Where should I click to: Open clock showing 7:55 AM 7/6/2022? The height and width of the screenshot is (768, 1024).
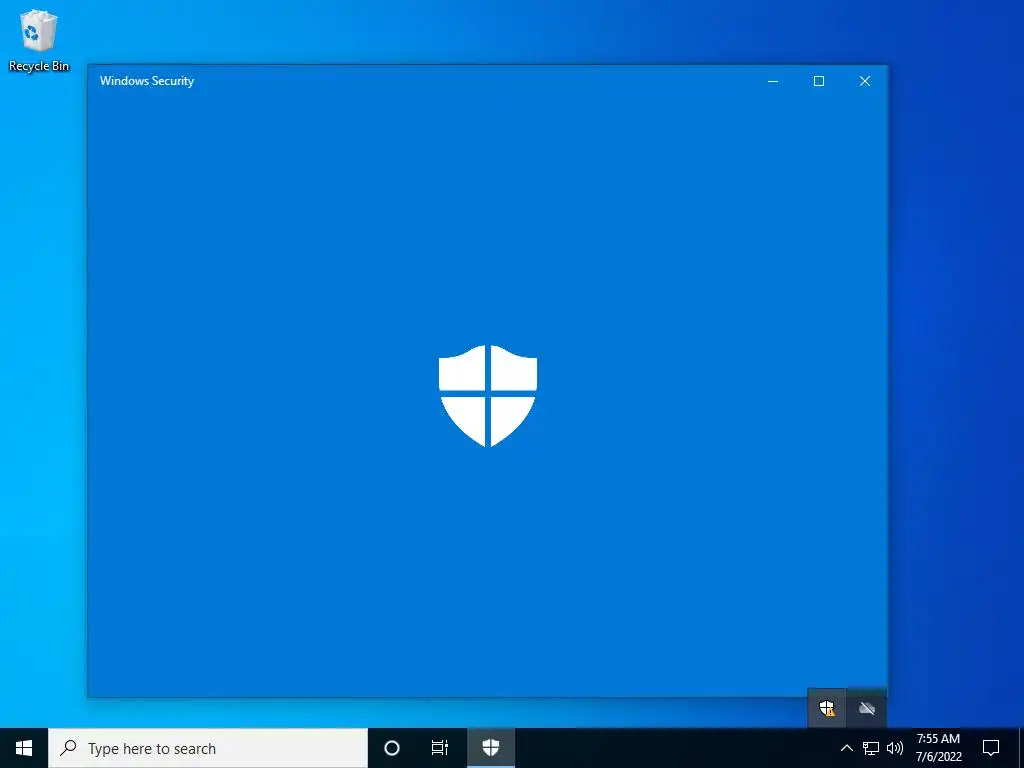[938, 748]
